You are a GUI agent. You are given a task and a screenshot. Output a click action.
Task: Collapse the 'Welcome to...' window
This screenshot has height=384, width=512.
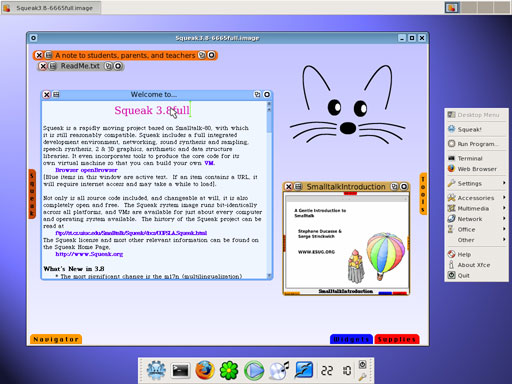pos(267,95)
